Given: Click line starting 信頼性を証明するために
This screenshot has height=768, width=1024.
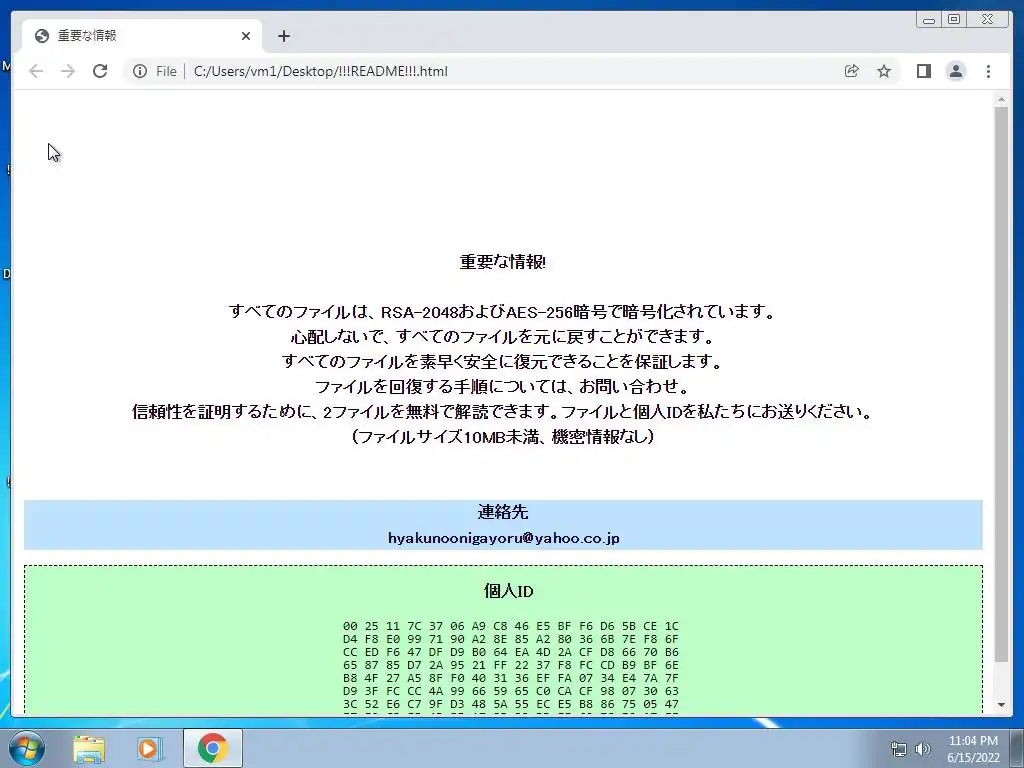Looking at the screenshot, I should 502,411.
